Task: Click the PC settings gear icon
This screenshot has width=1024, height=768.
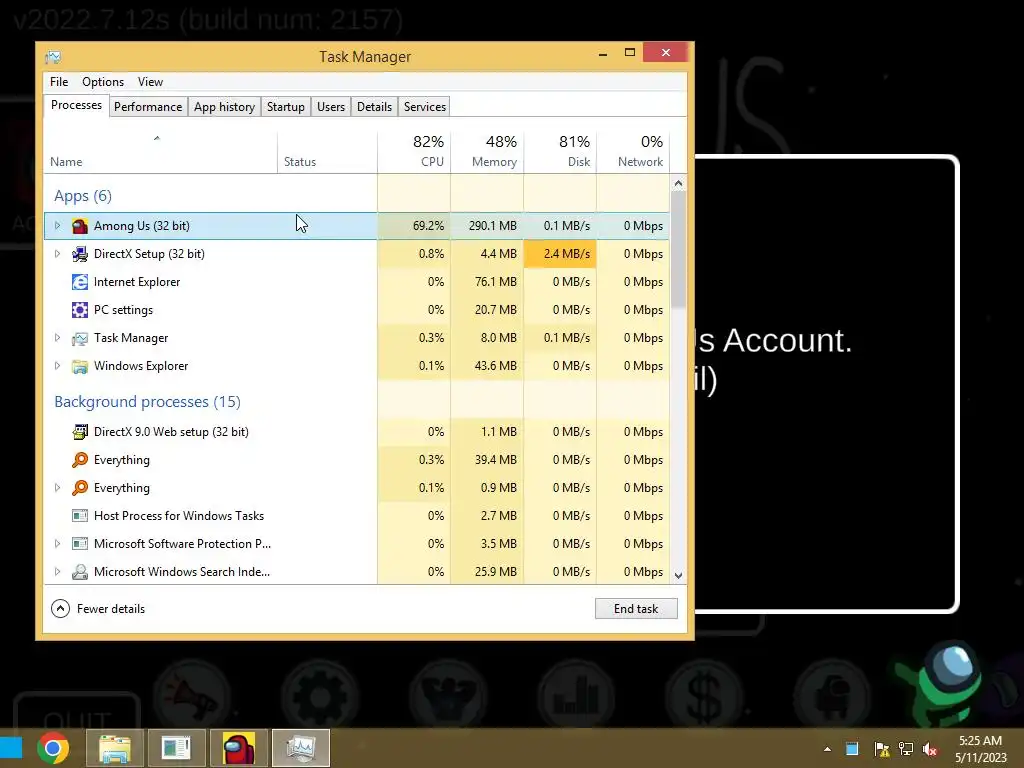Action: pyautogui.click(x=80, y=310)
